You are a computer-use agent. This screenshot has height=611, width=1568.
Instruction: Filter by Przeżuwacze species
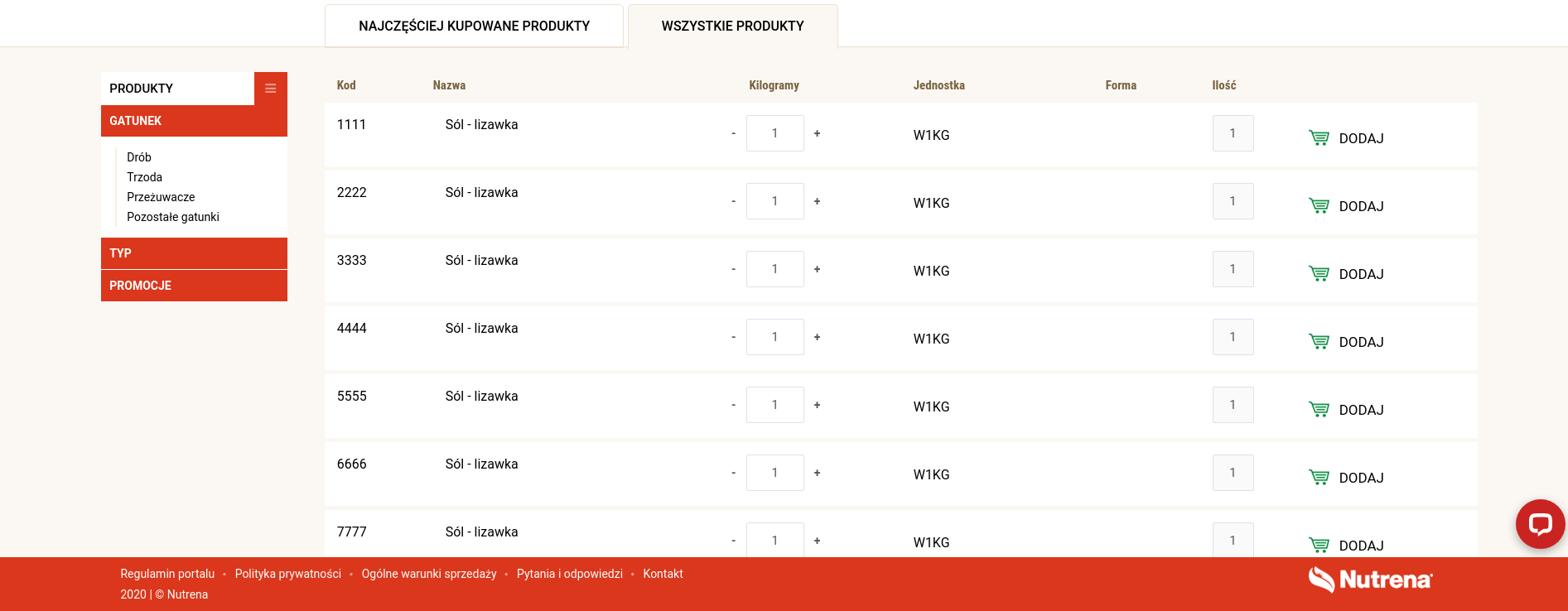click(161, 197)
